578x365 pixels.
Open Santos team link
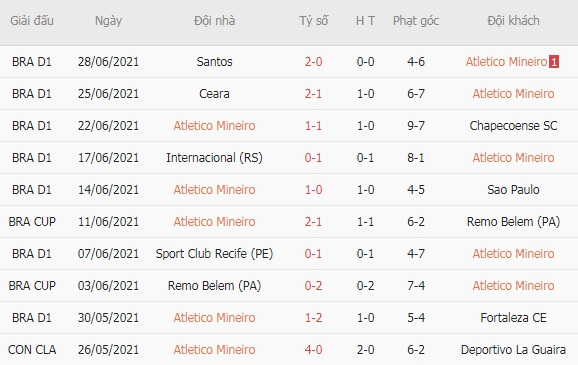coord(215,62)
